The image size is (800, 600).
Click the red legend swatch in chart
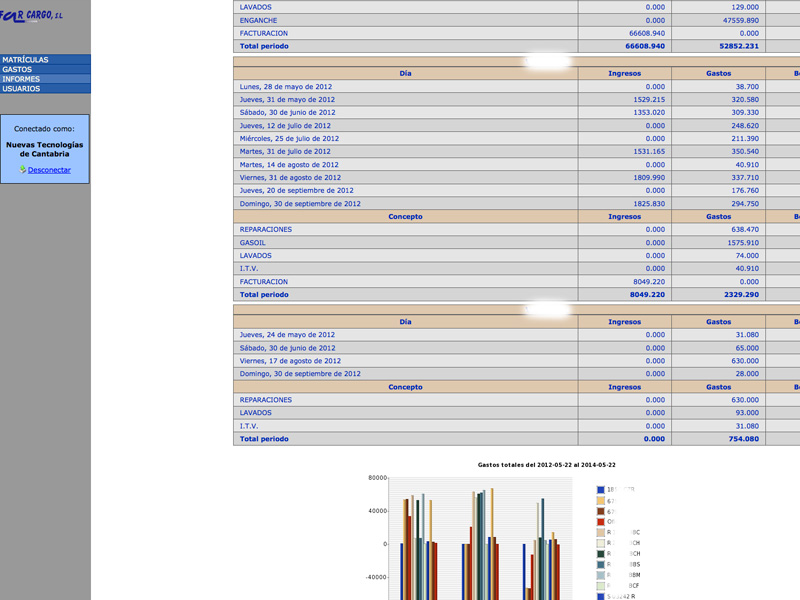coord(601,521)
